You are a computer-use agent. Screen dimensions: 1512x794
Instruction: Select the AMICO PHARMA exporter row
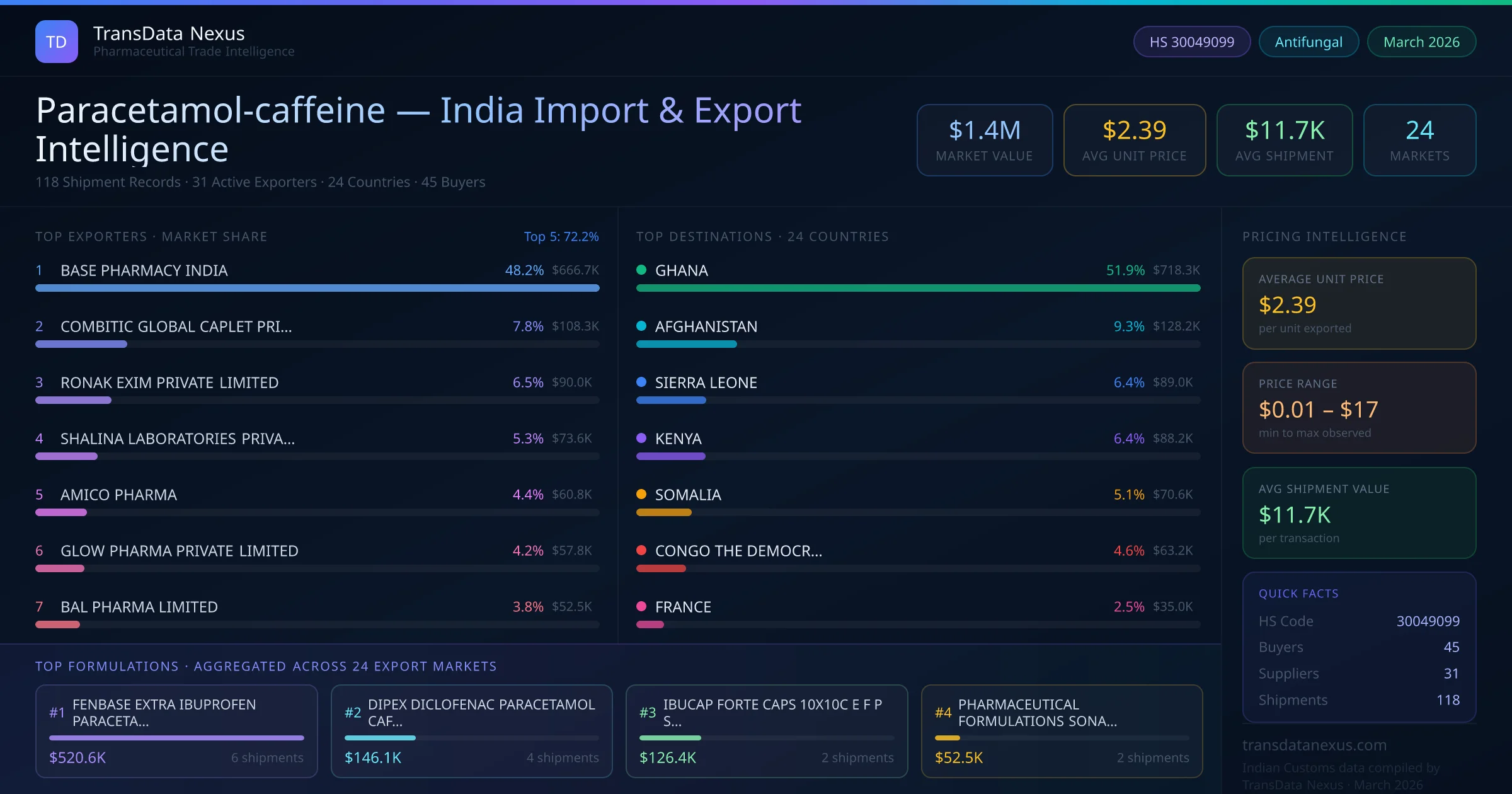pos(118,495)
